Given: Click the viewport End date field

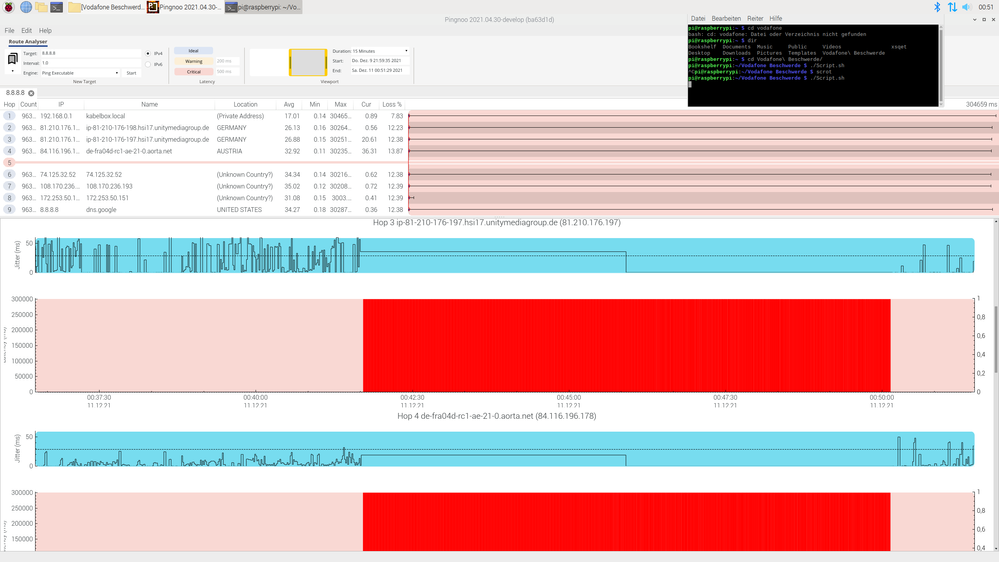Looking at the screenshot, I should tap(379, 70).
